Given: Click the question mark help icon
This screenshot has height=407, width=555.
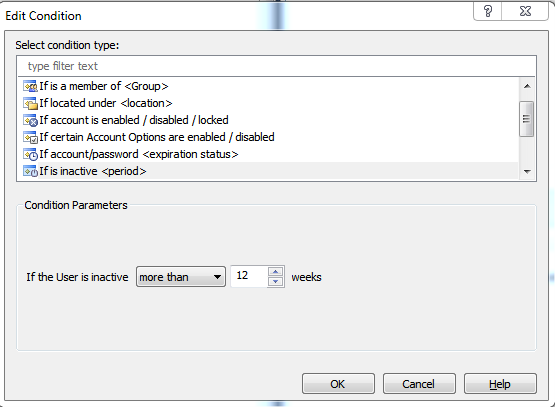Looking at the screenshot, I should coord(487,11).
